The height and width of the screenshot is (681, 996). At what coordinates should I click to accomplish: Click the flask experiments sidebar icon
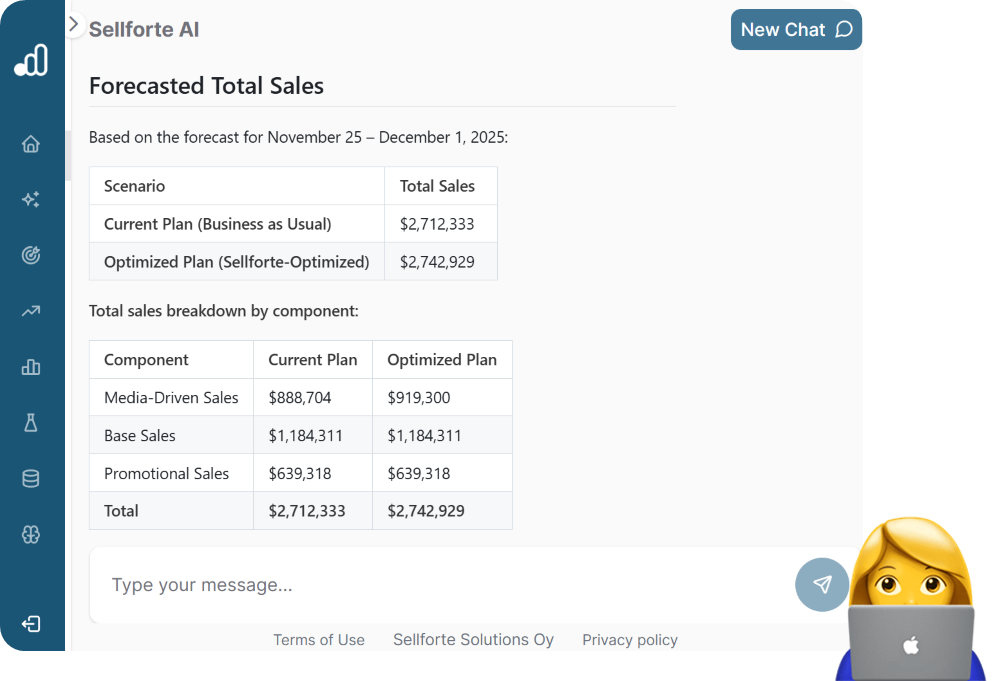coord(31,423)
